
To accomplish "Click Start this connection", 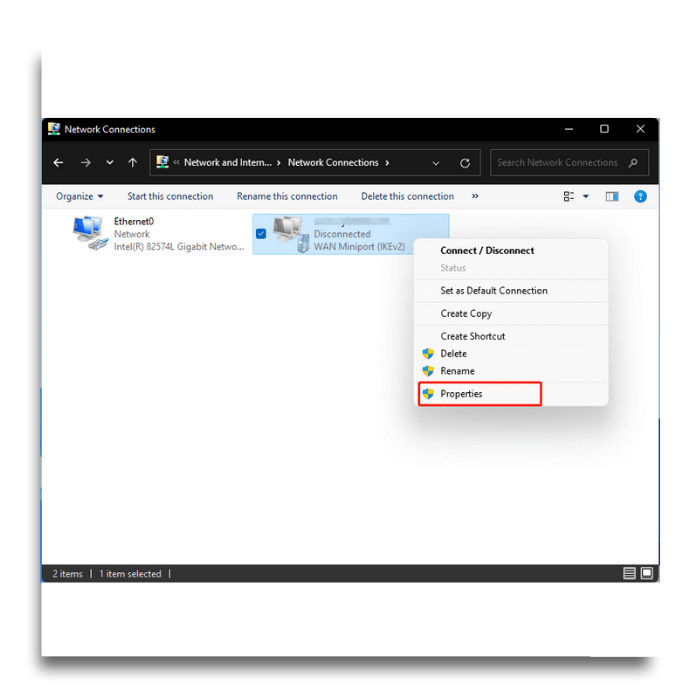I will [170, 196].
